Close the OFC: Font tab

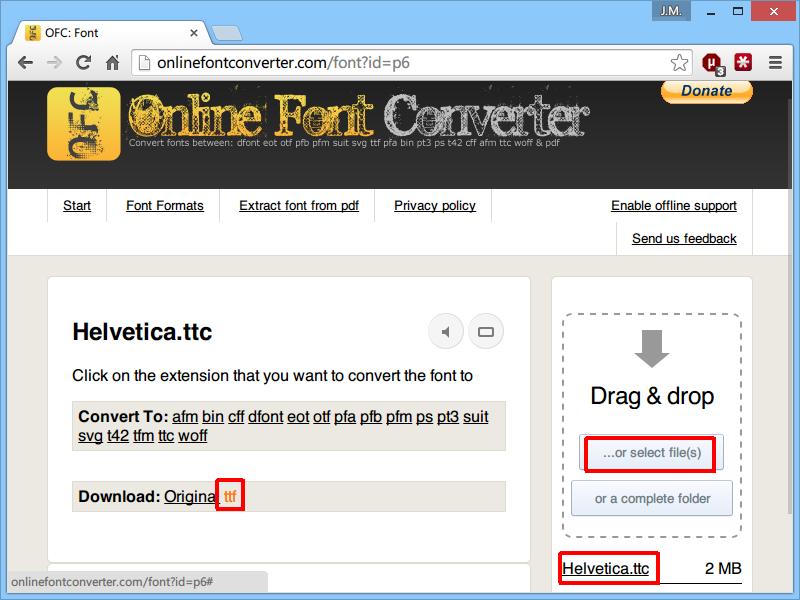pos(194,33)
